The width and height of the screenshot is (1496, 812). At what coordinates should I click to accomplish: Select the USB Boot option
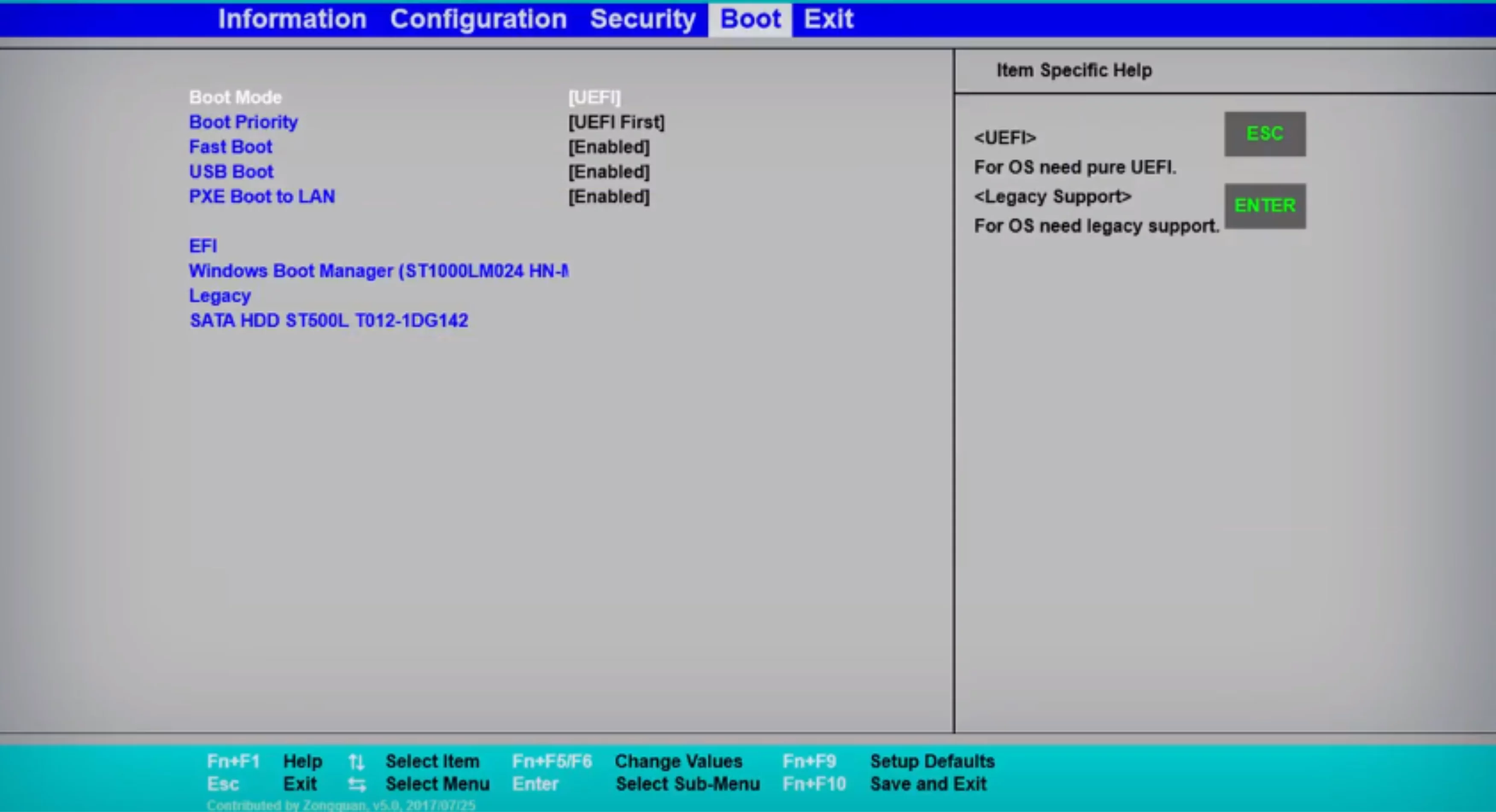tap(231, 172)
